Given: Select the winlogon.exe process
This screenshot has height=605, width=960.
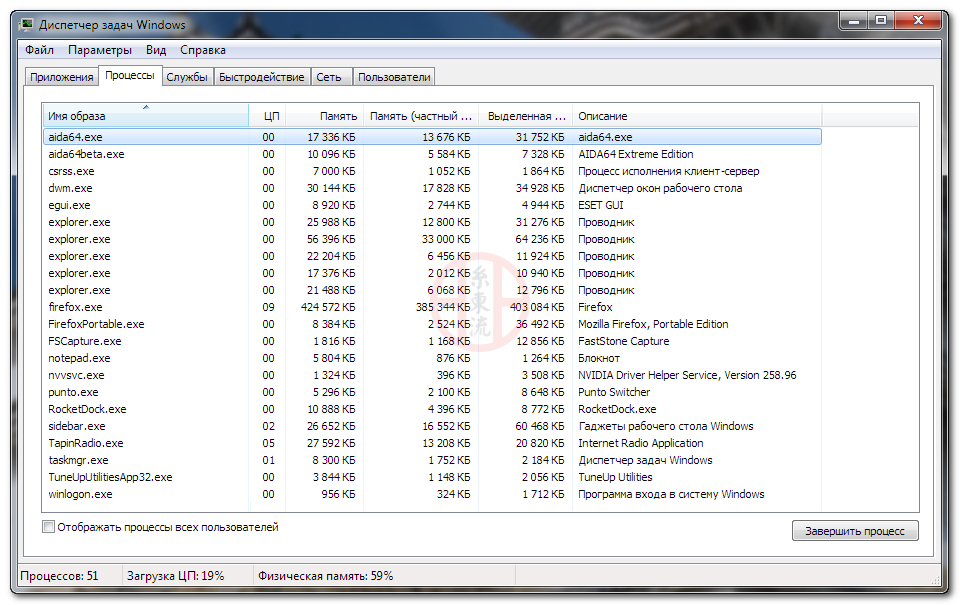Looking at the screenshot, I should 432,494.
